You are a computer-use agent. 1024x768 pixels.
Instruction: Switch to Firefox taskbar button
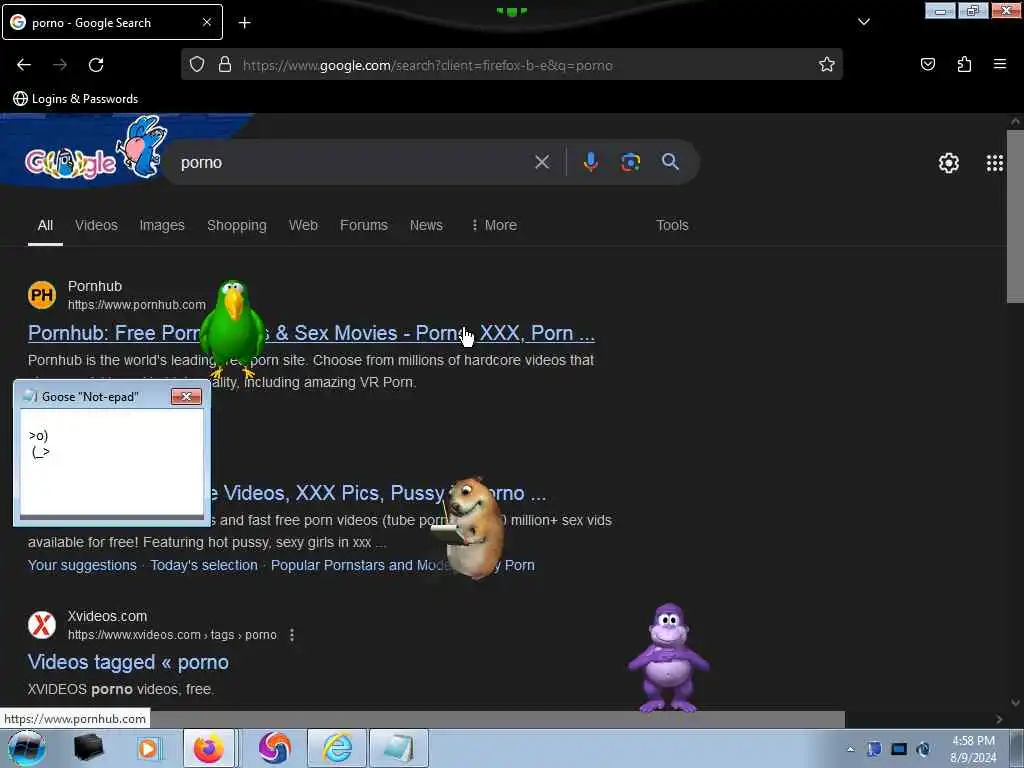tap(209, 748)
